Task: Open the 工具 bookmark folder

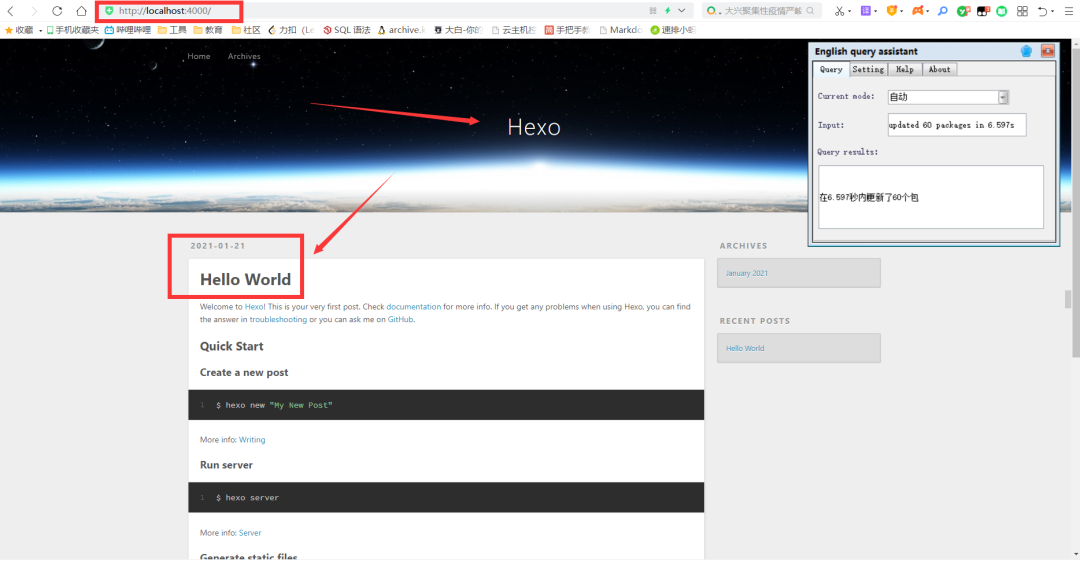Action: 172,30
